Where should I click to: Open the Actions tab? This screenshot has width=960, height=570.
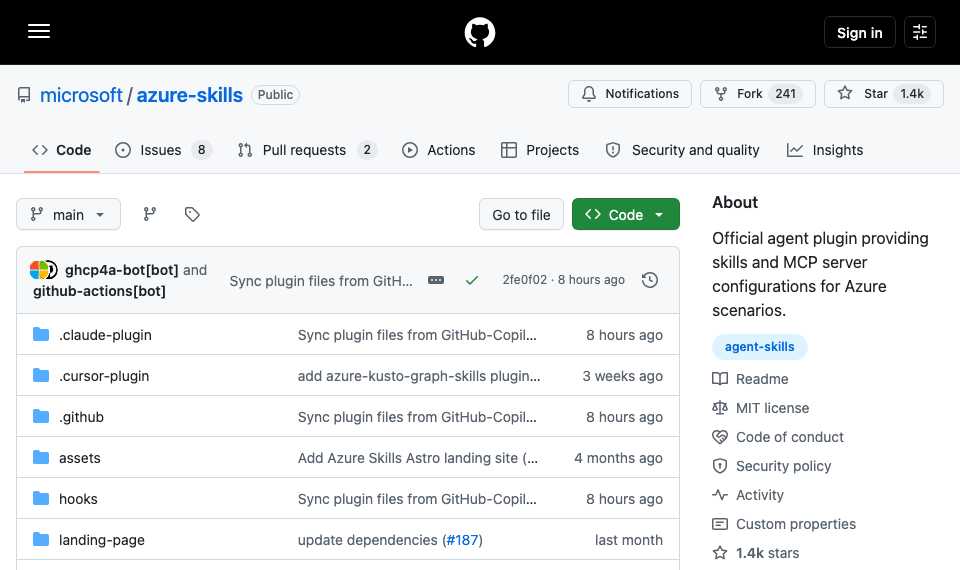[438, 150]
